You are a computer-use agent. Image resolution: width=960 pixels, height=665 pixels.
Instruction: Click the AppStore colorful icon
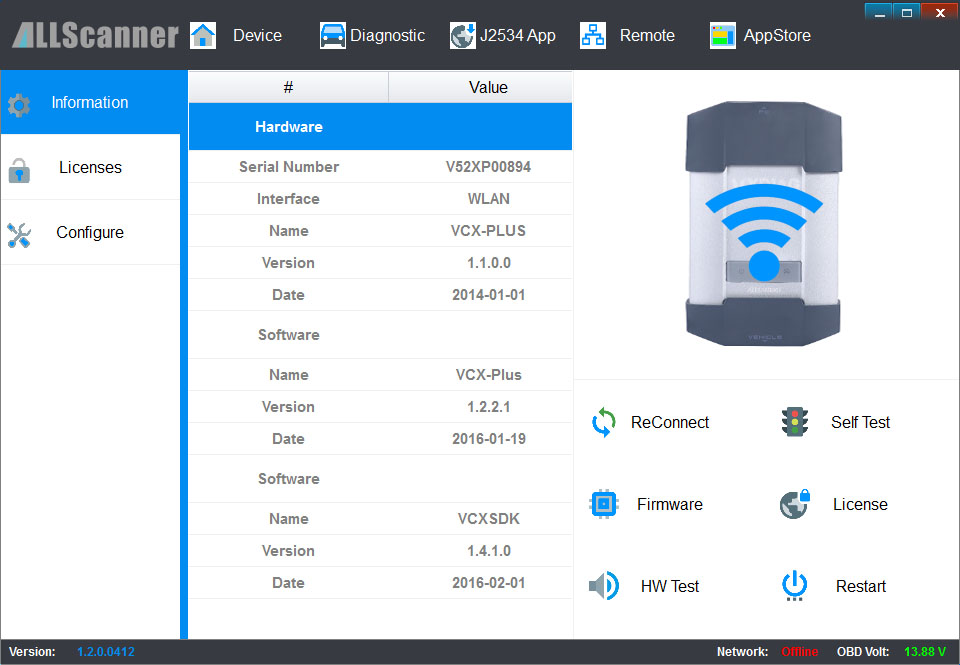point(722,36)
